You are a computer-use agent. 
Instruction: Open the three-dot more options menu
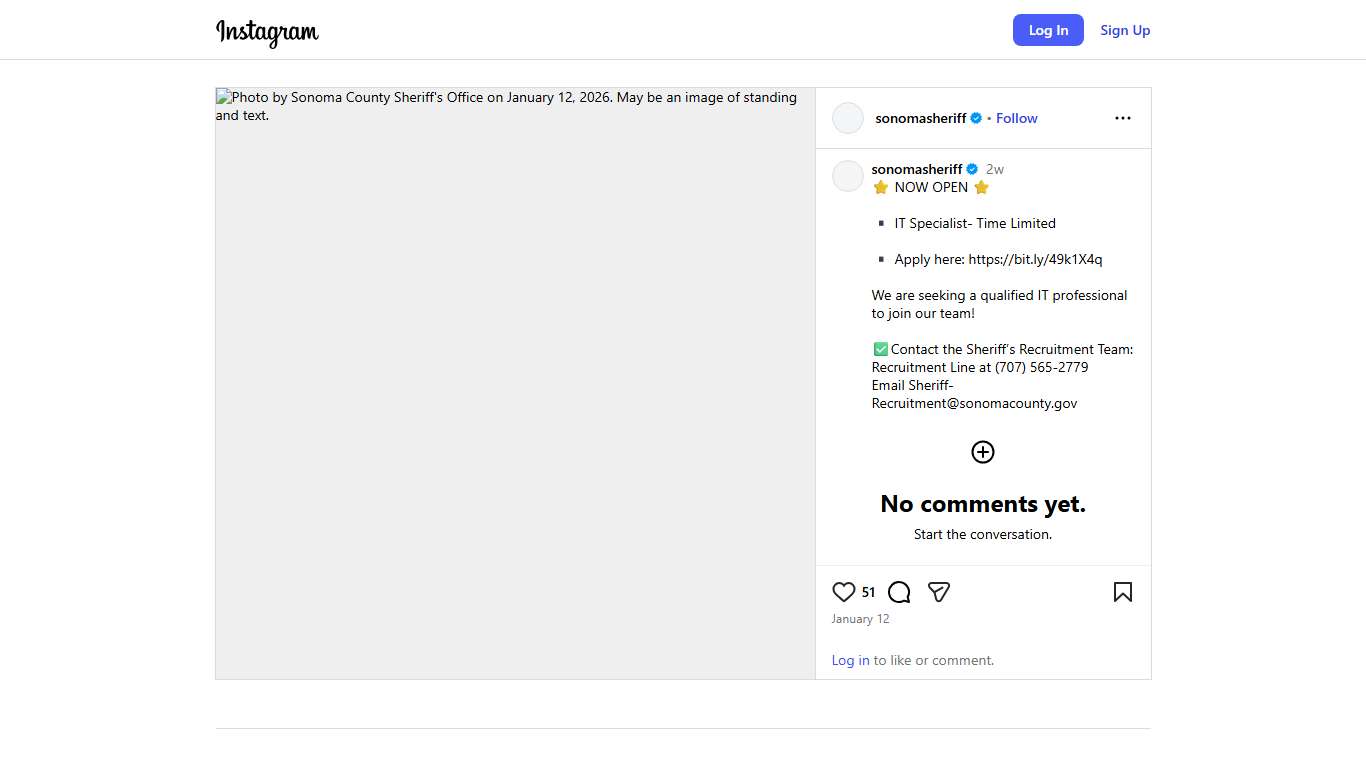coord(1123,118)
